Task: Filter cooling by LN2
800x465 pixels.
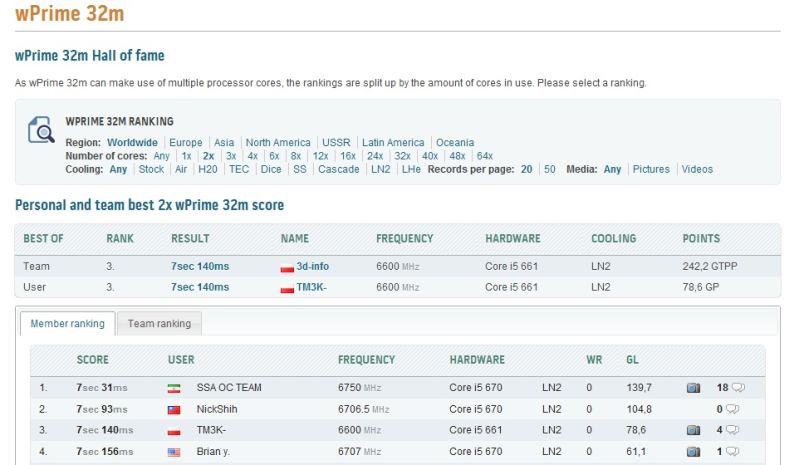Action: [x=381, y=169]
